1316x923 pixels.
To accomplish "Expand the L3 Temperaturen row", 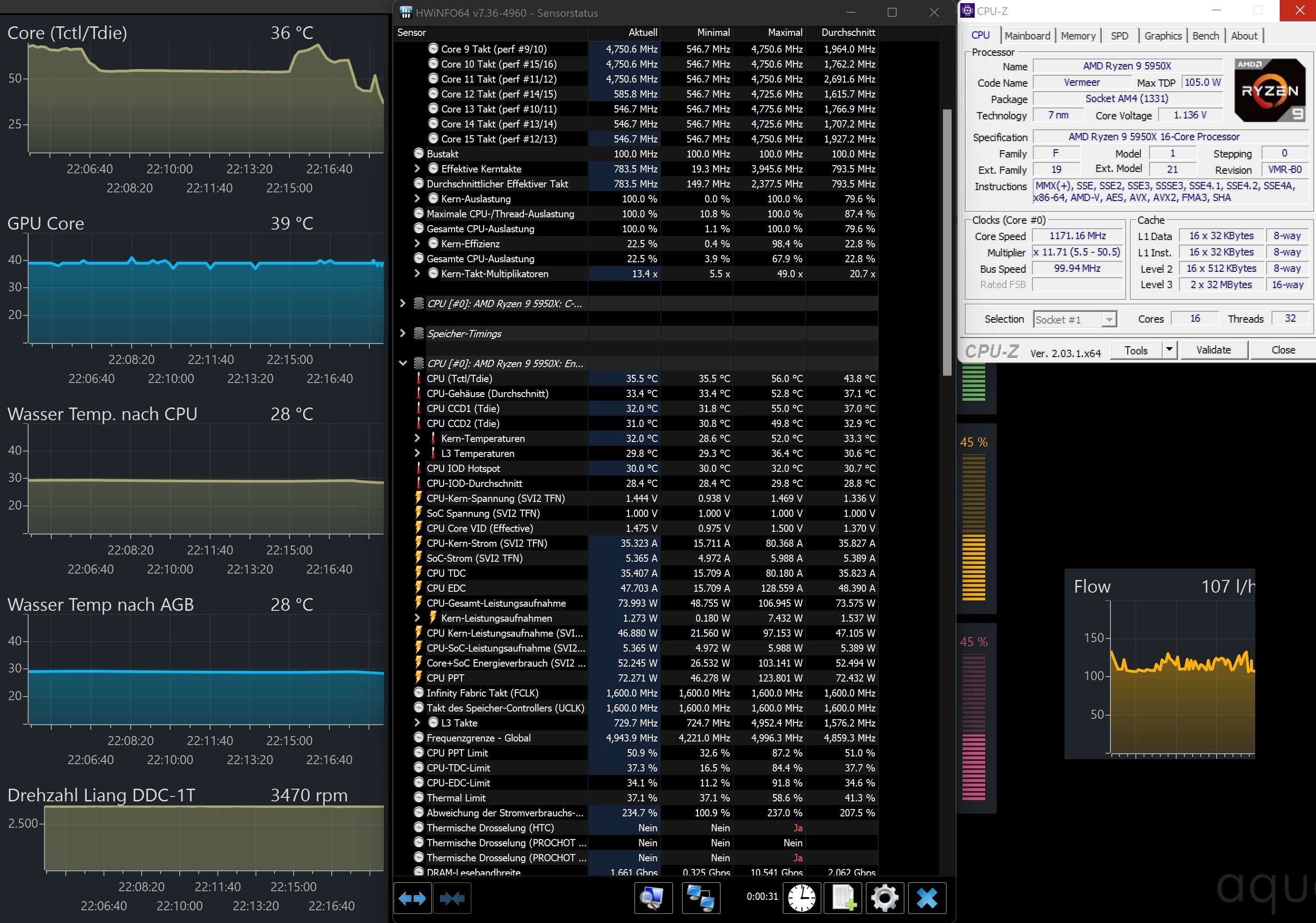I will [x=417, y=453].
